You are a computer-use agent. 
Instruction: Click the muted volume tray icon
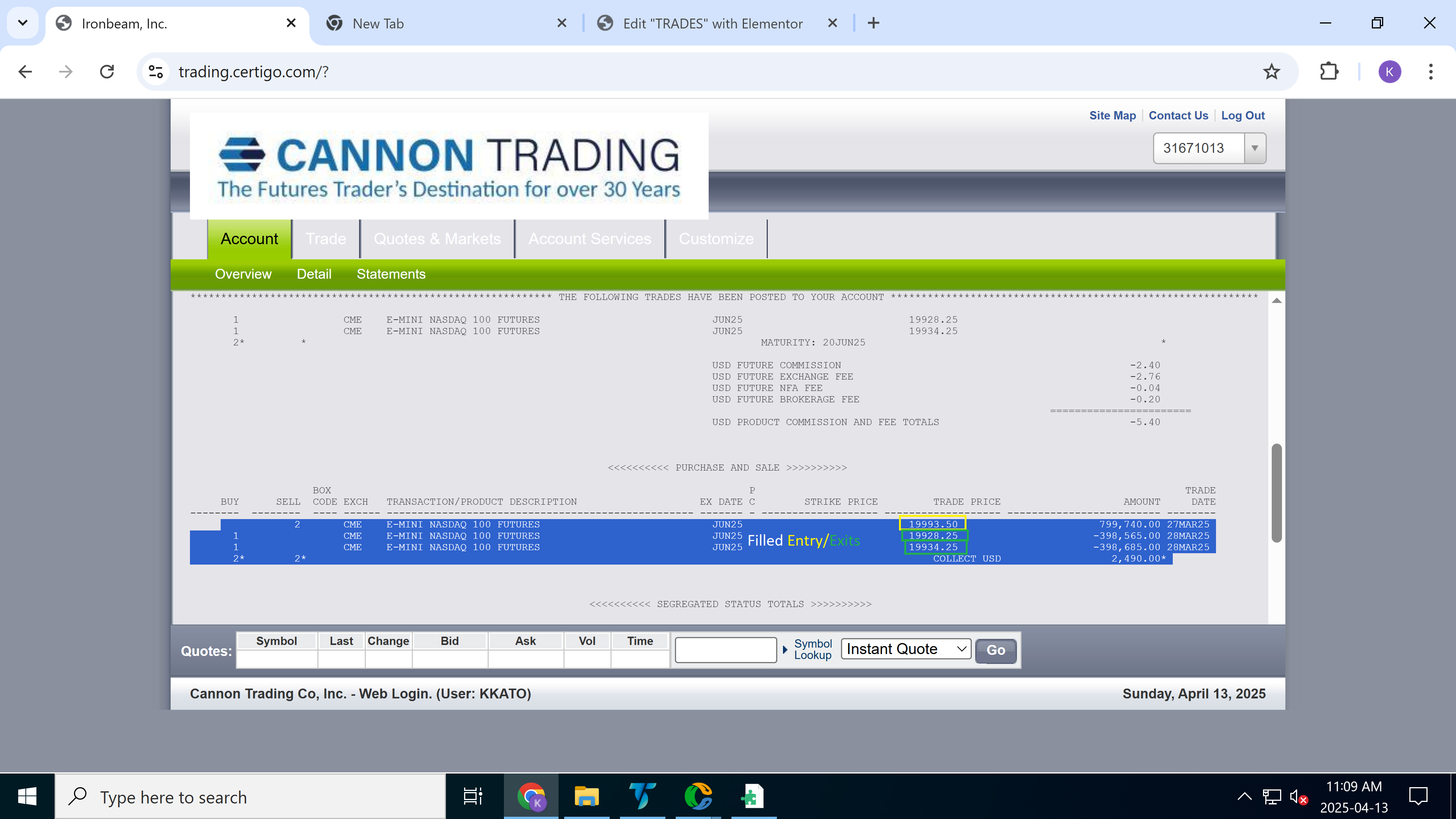(1298, 797)
